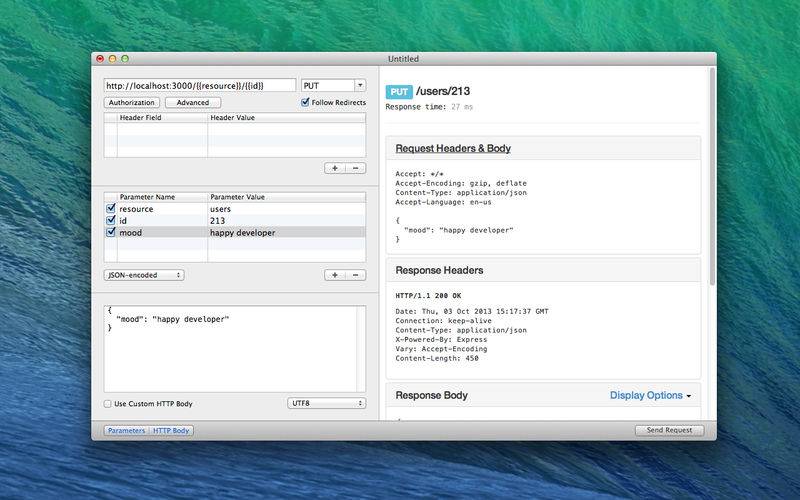The width and height of the screenshot is (800, 500).
Task: Click the Response Body section heading
Action: coord(432,395)
